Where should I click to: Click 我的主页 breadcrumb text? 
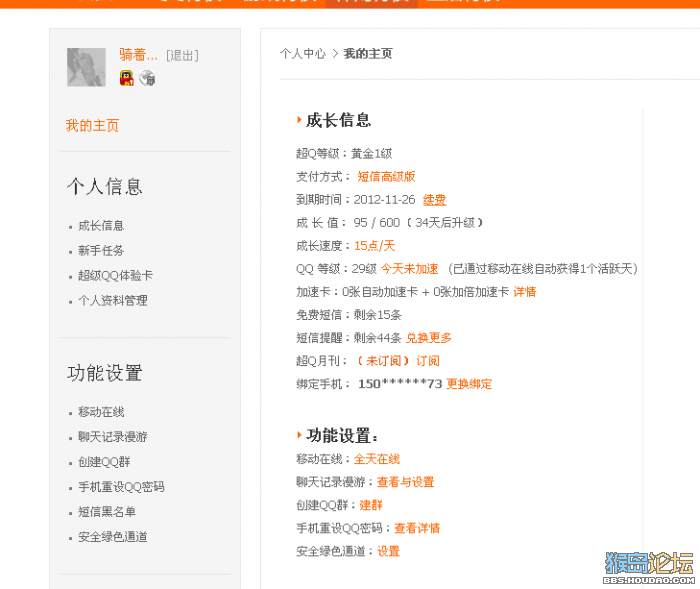click(368, 54)
